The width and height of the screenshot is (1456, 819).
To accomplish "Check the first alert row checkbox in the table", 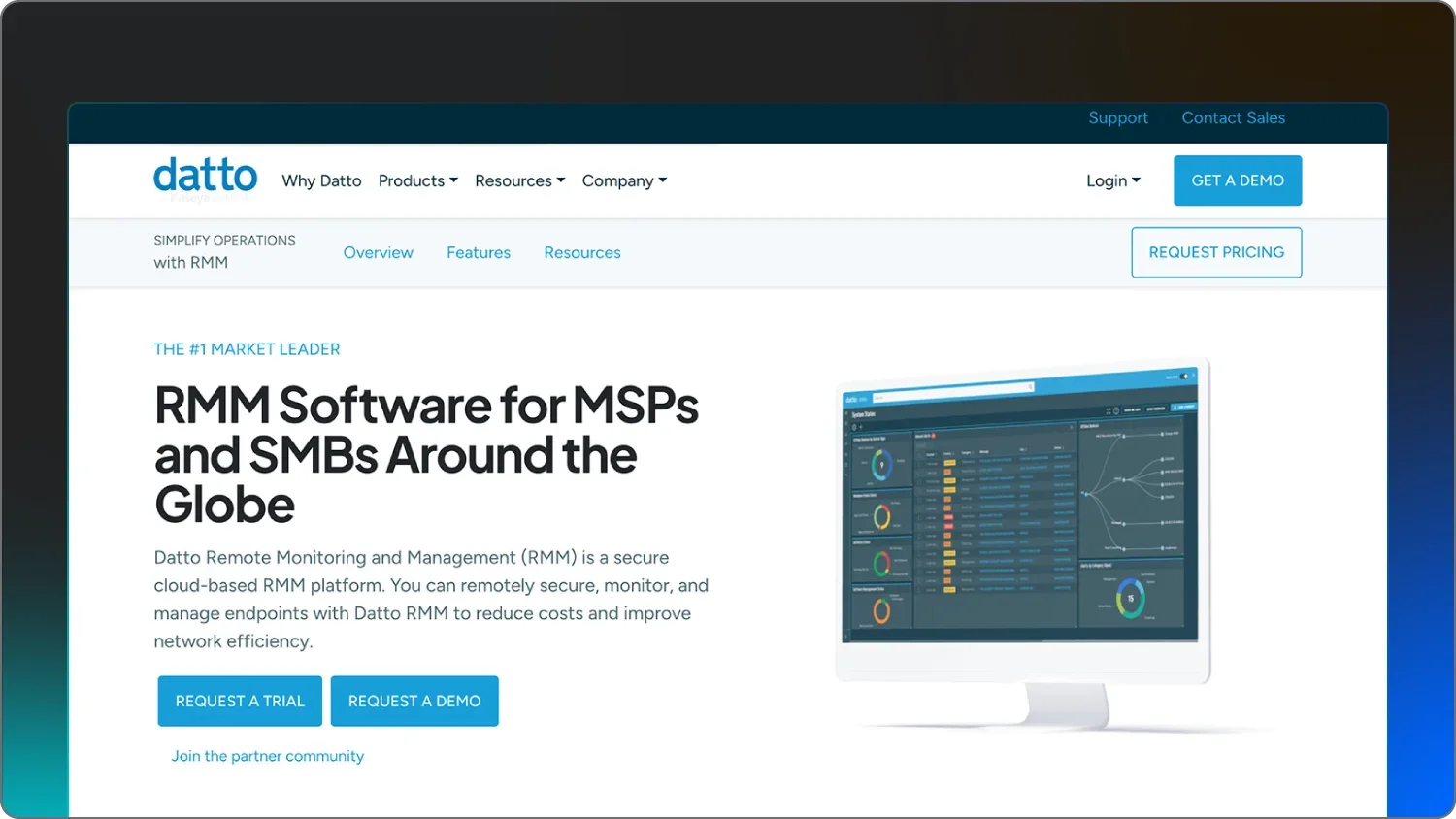I will (918, 464).
